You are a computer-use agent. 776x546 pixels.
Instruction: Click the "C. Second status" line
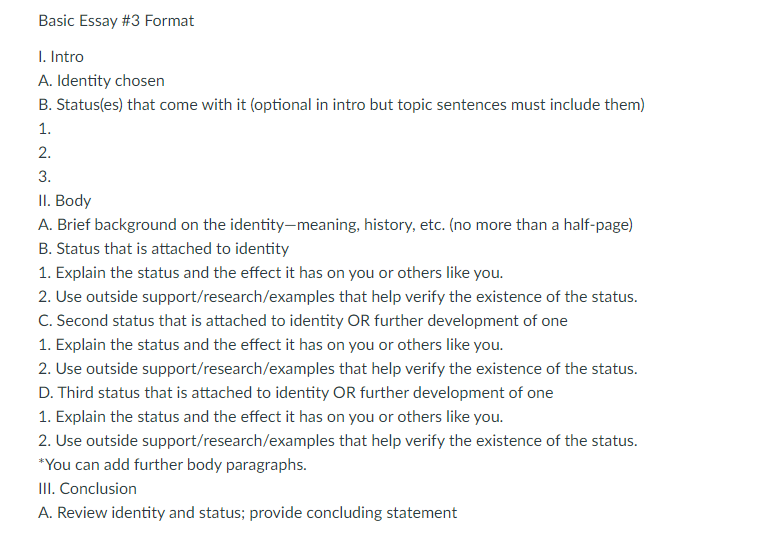coord(302,321)
